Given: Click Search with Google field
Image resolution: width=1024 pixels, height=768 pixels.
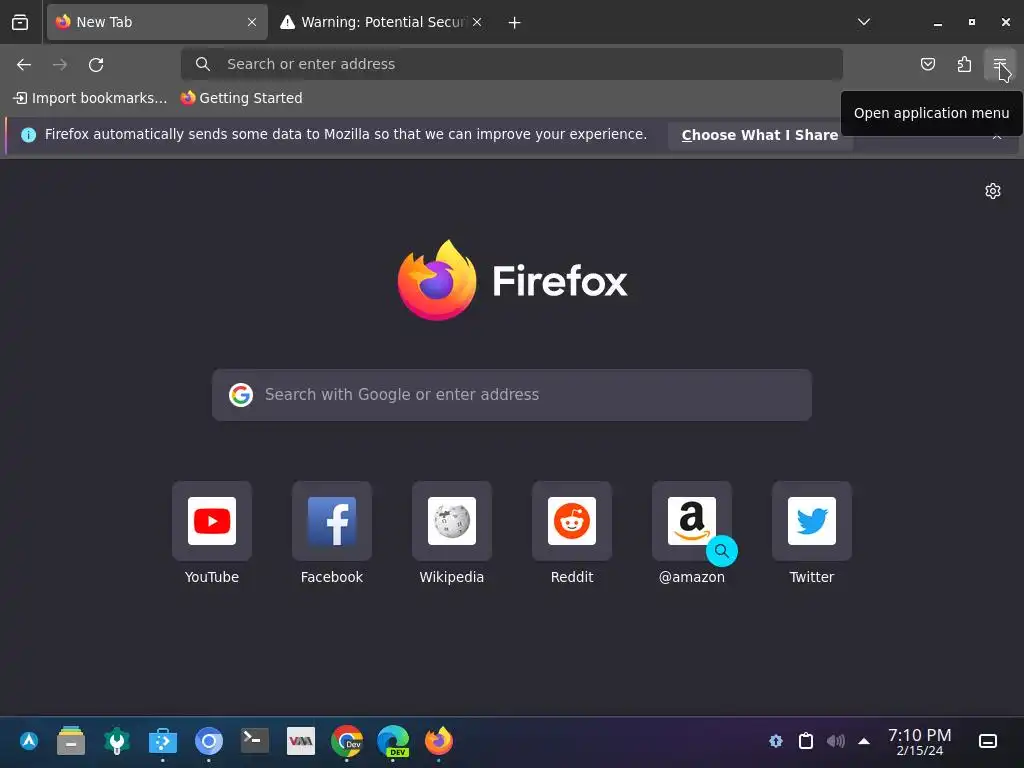Looking at the screenshot, I should (x=512, y=394).
